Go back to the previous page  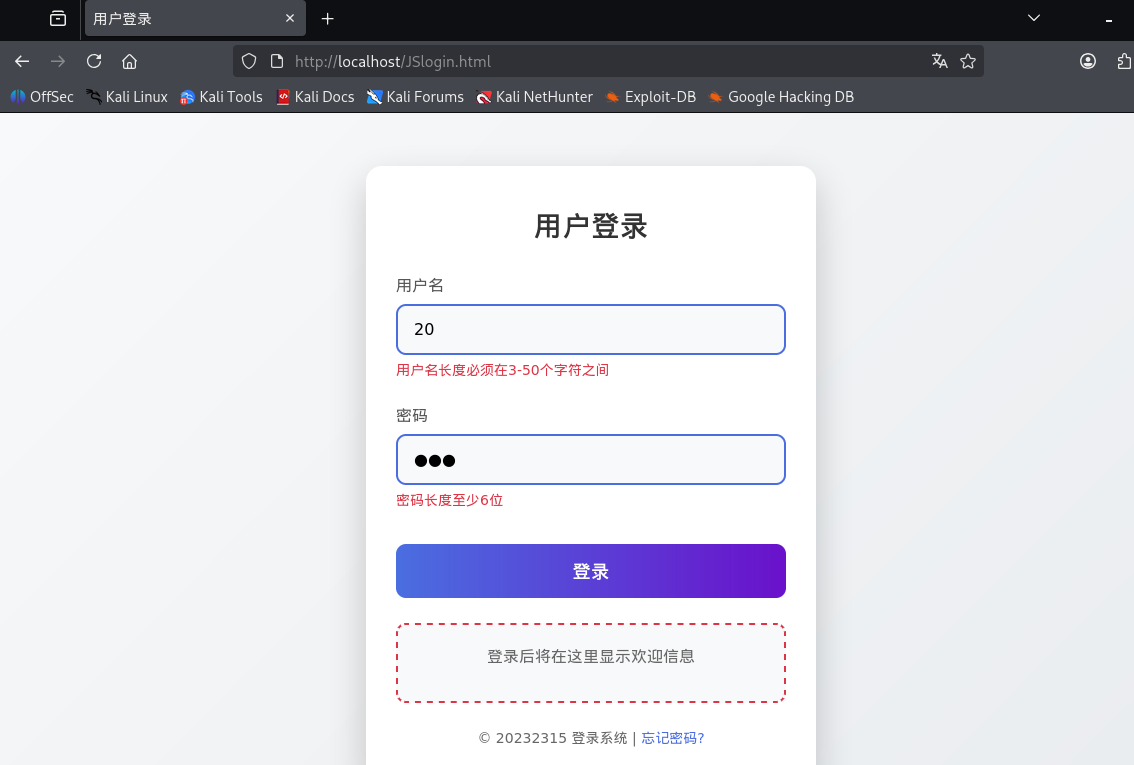click(x=22, y=61)
